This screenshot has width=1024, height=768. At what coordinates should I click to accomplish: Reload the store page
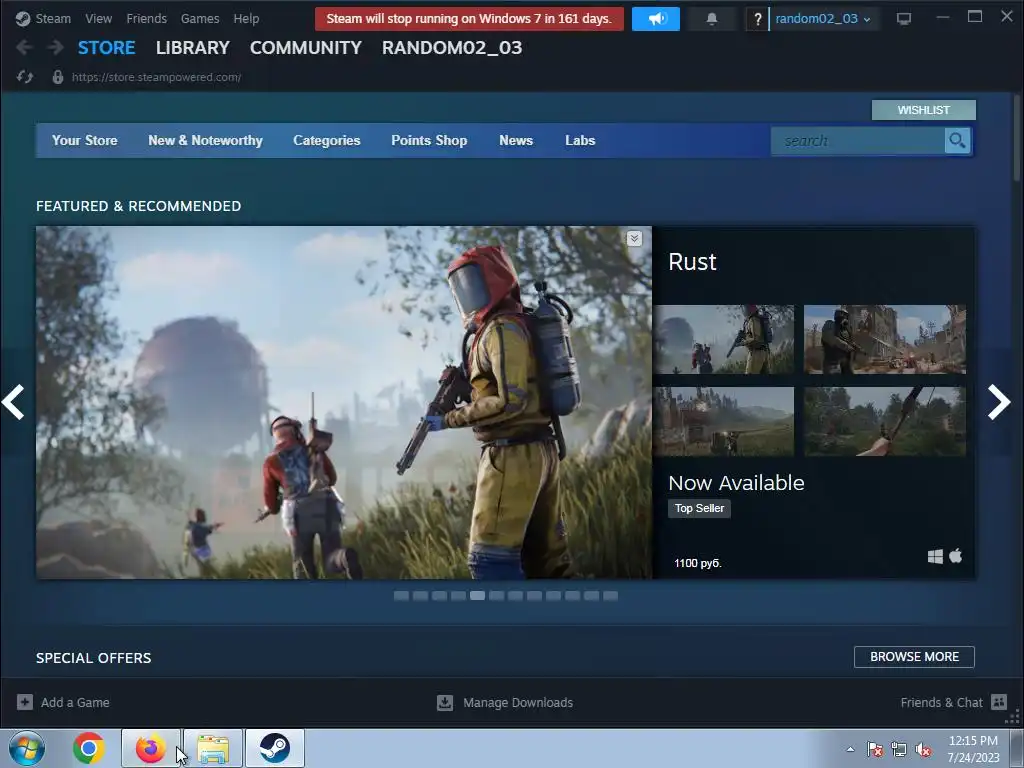coord(25,77)
